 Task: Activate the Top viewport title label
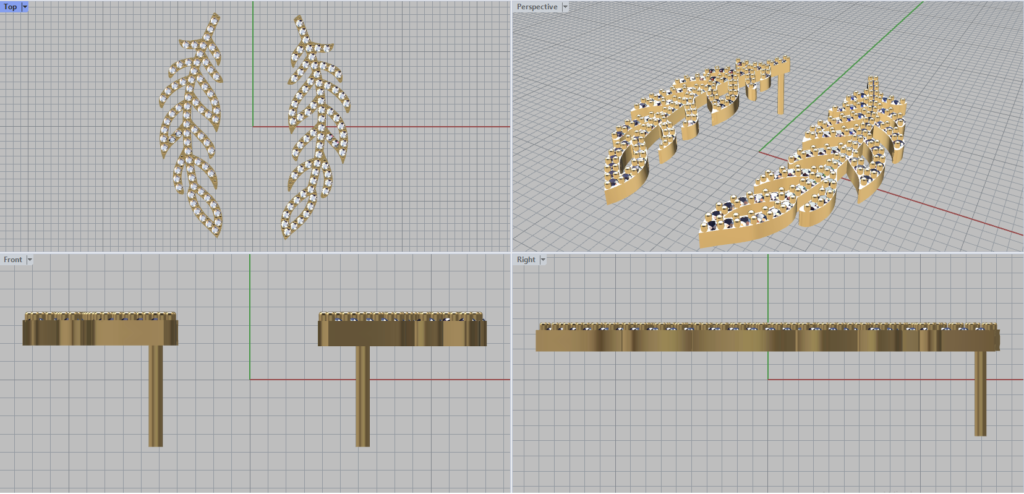pyautogui.click(x=10, y=7)
